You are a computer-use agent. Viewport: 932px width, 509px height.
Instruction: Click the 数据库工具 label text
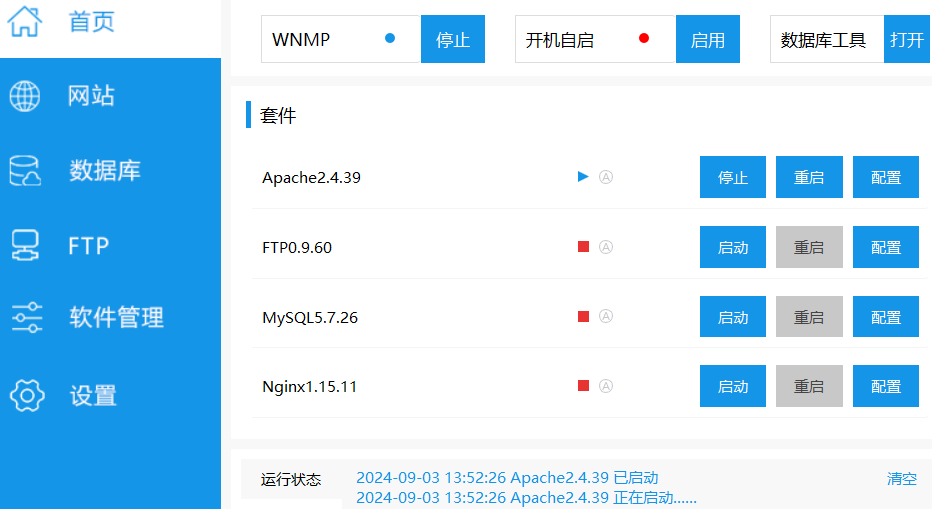823,40
